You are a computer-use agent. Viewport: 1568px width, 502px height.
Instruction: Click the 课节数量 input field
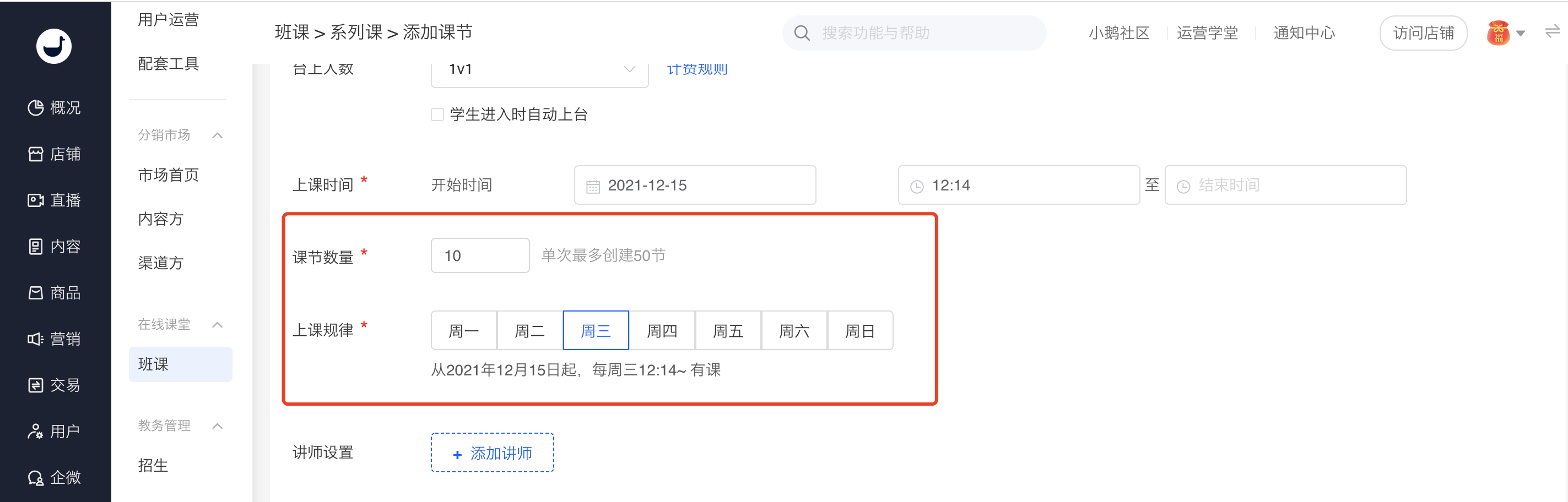tap(480, 255)
